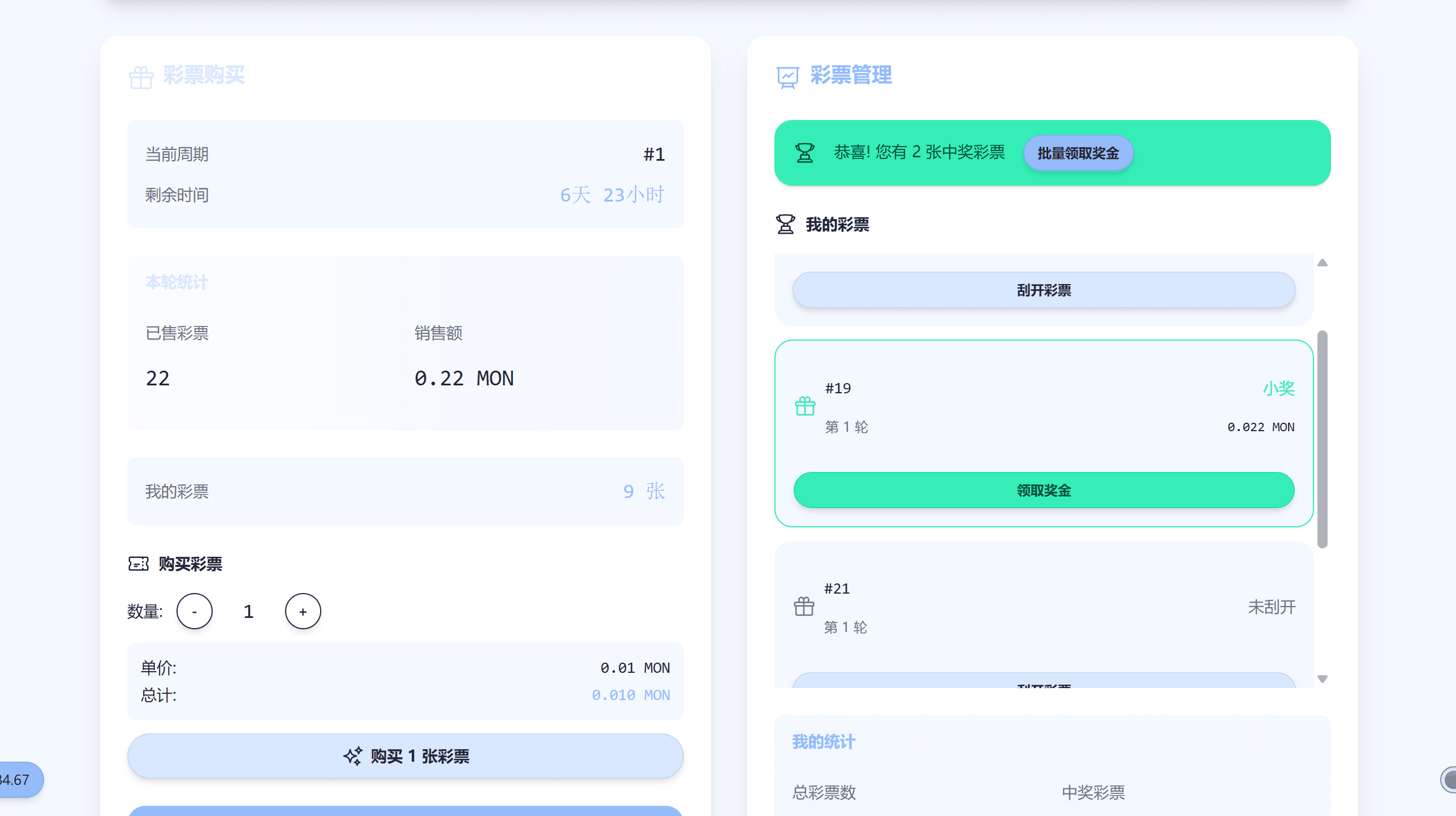Click the sparkle icon inside the purchase button
1456x816 pixels.
(x=352, y=755)
